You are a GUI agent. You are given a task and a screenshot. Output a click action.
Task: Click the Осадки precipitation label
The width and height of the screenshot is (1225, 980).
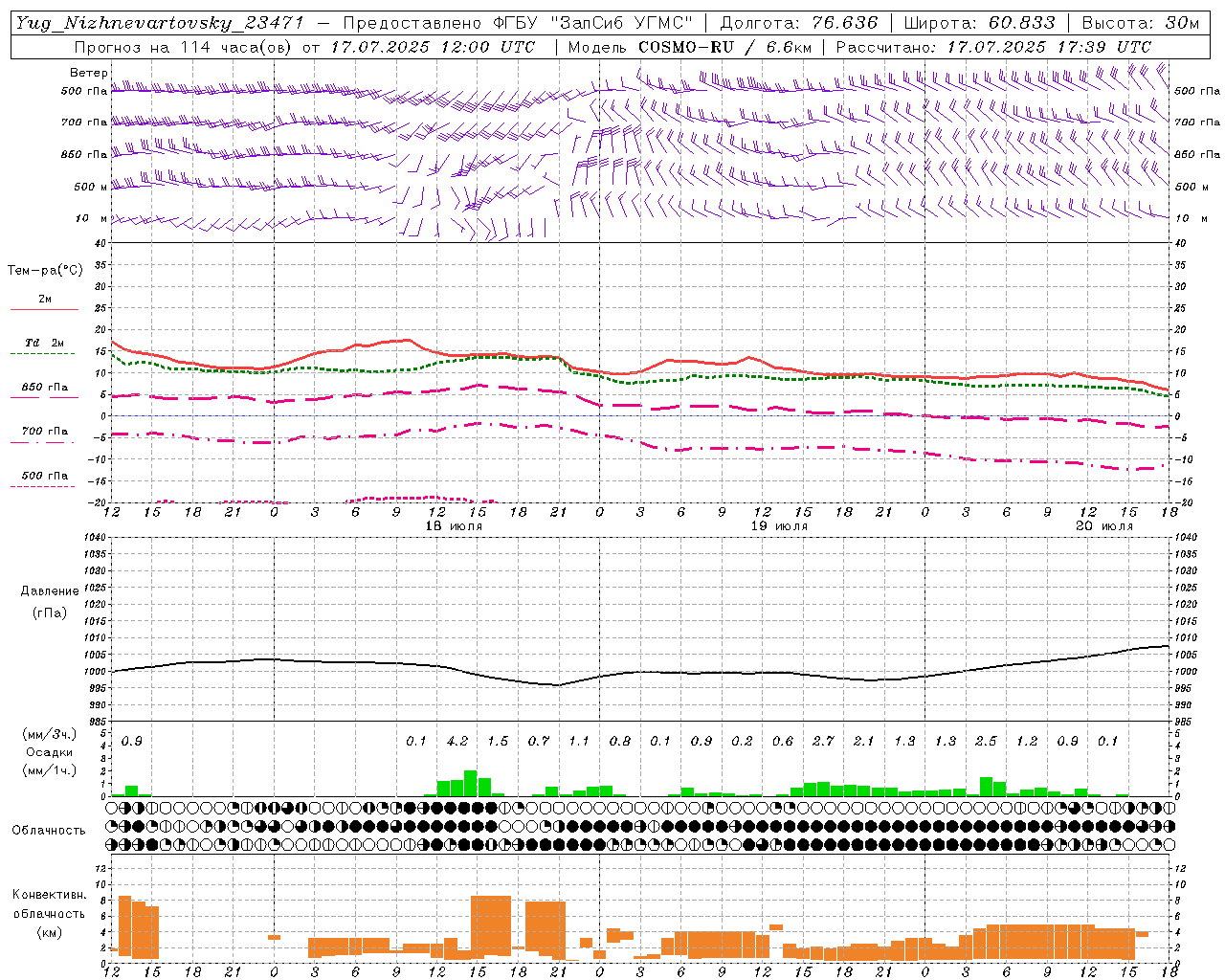pyautogui.click(x=50, y=752)
